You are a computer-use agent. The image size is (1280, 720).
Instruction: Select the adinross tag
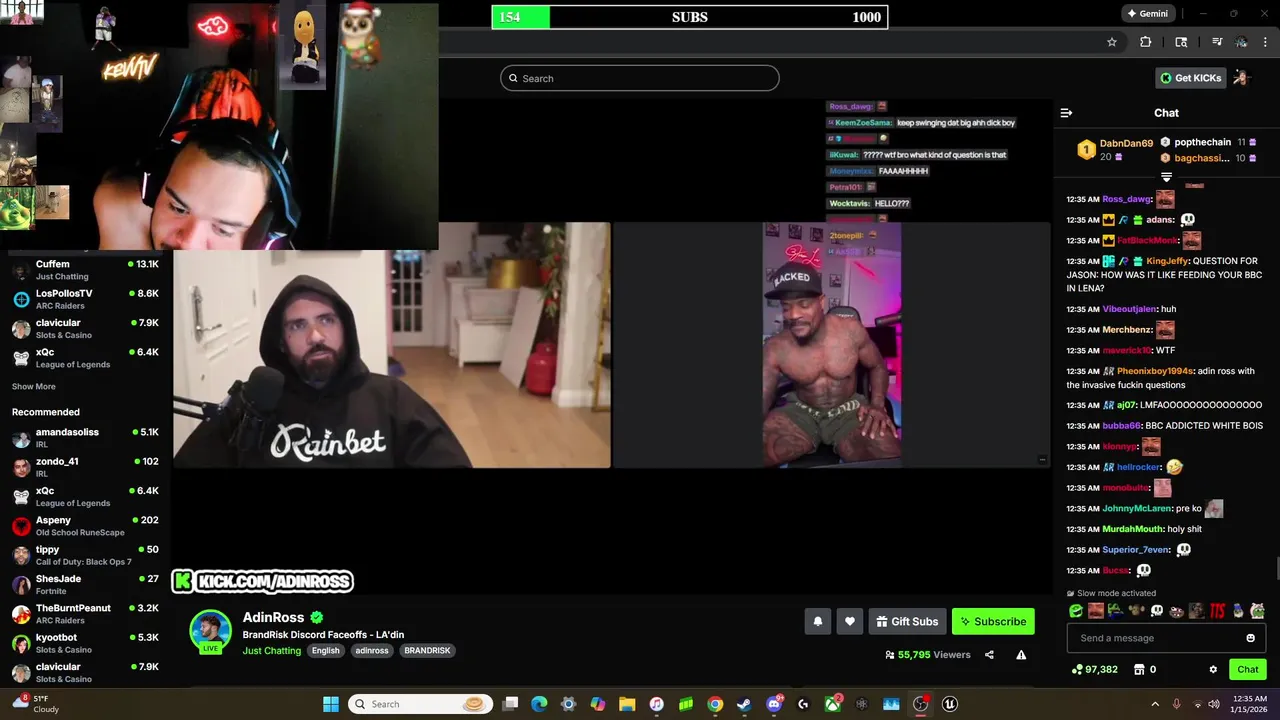(372, 650)
